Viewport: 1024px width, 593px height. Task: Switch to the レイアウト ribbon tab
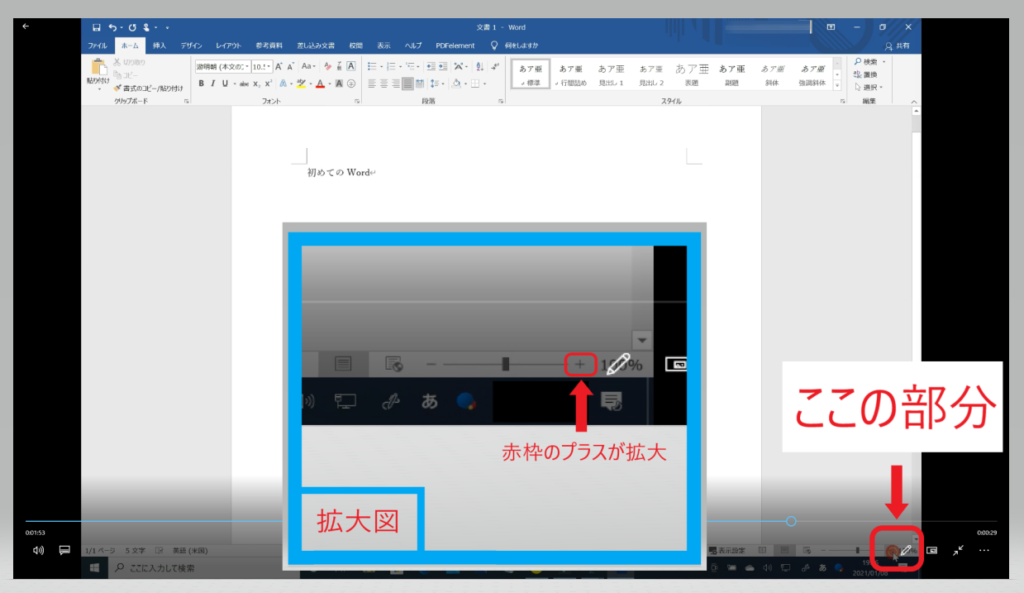[x=228, y=46]
